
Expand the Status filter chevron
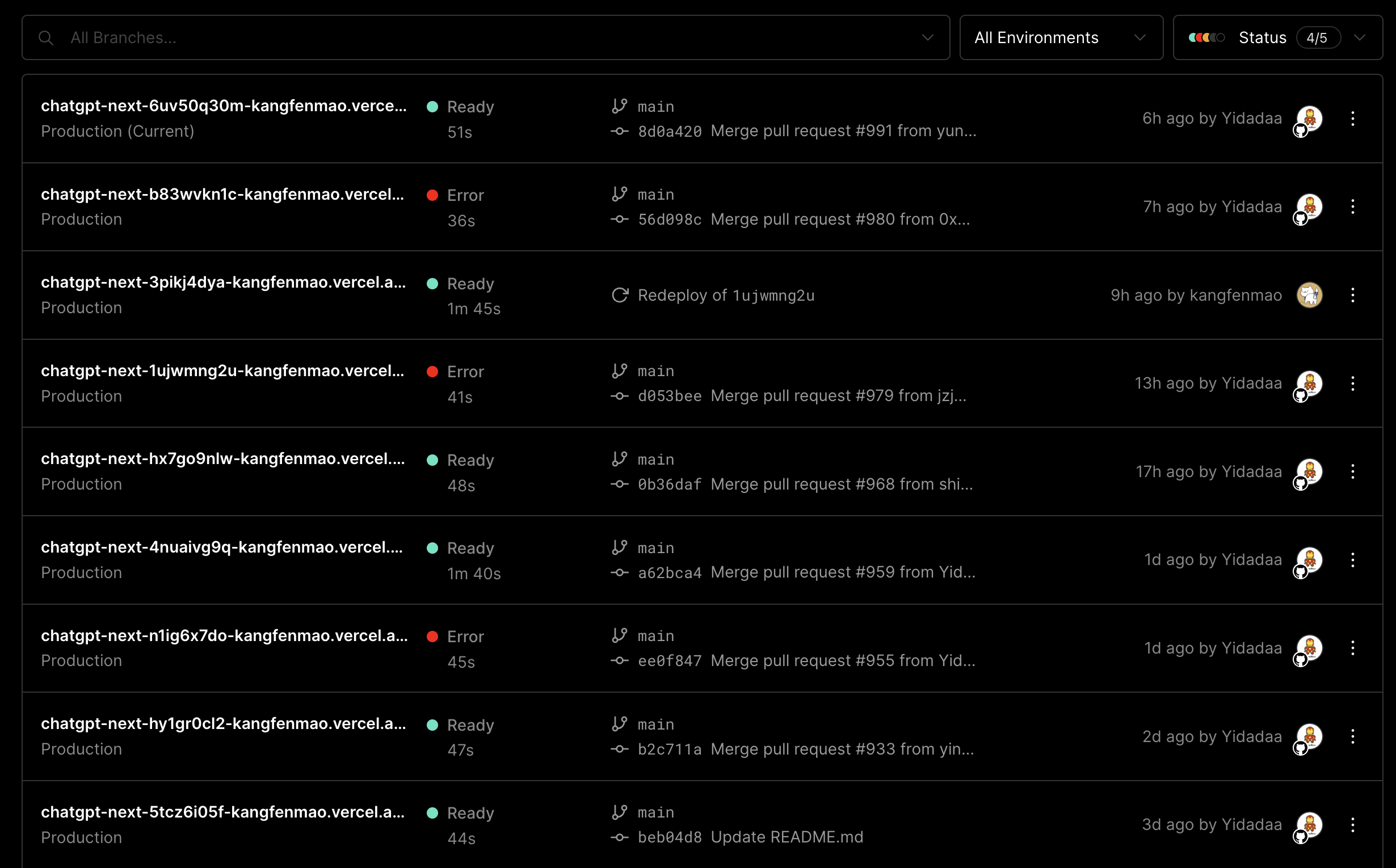coord(1360,37)
